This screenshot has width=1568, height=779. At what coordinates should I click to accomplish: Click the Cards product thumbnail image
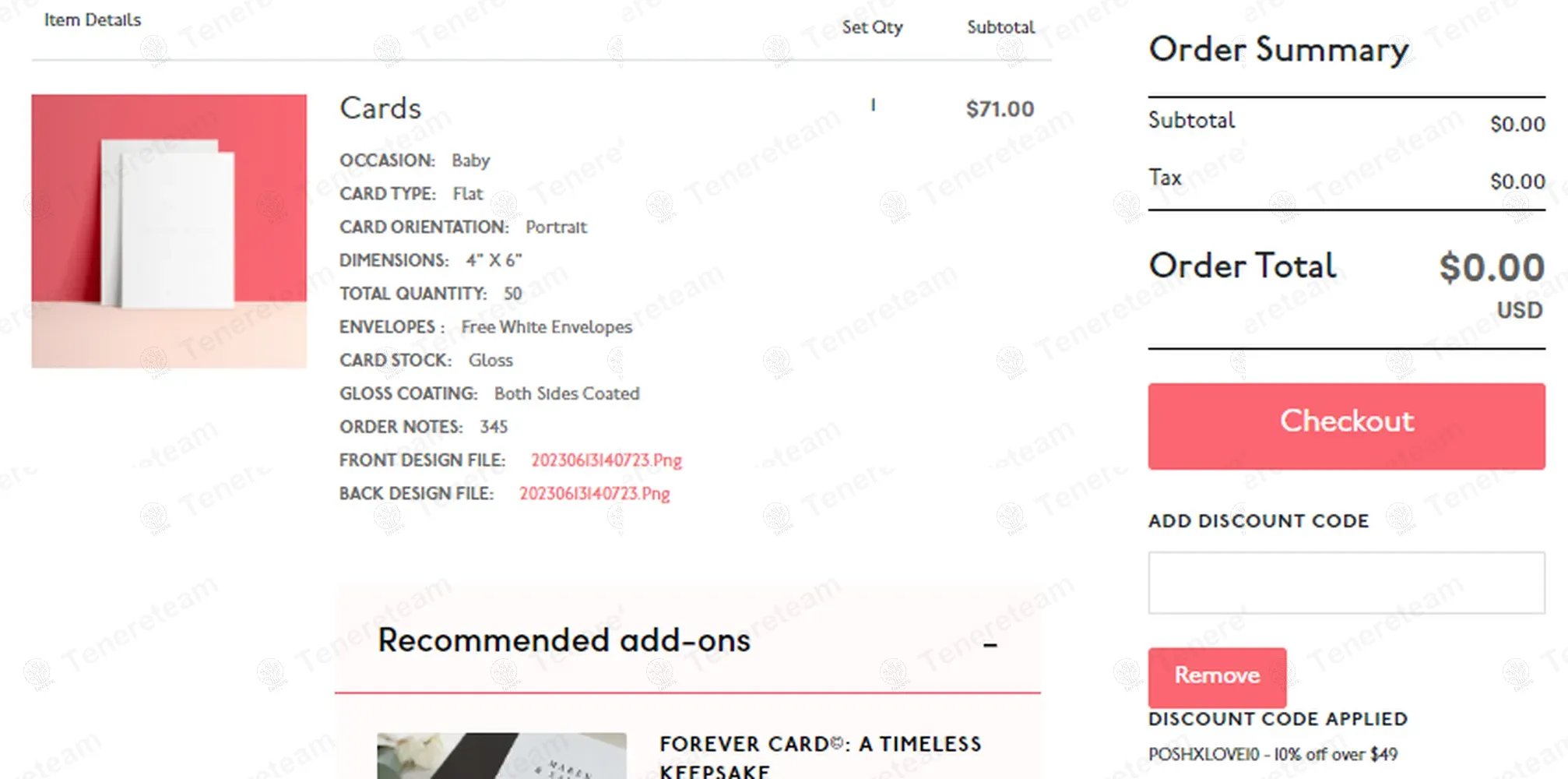169,231
